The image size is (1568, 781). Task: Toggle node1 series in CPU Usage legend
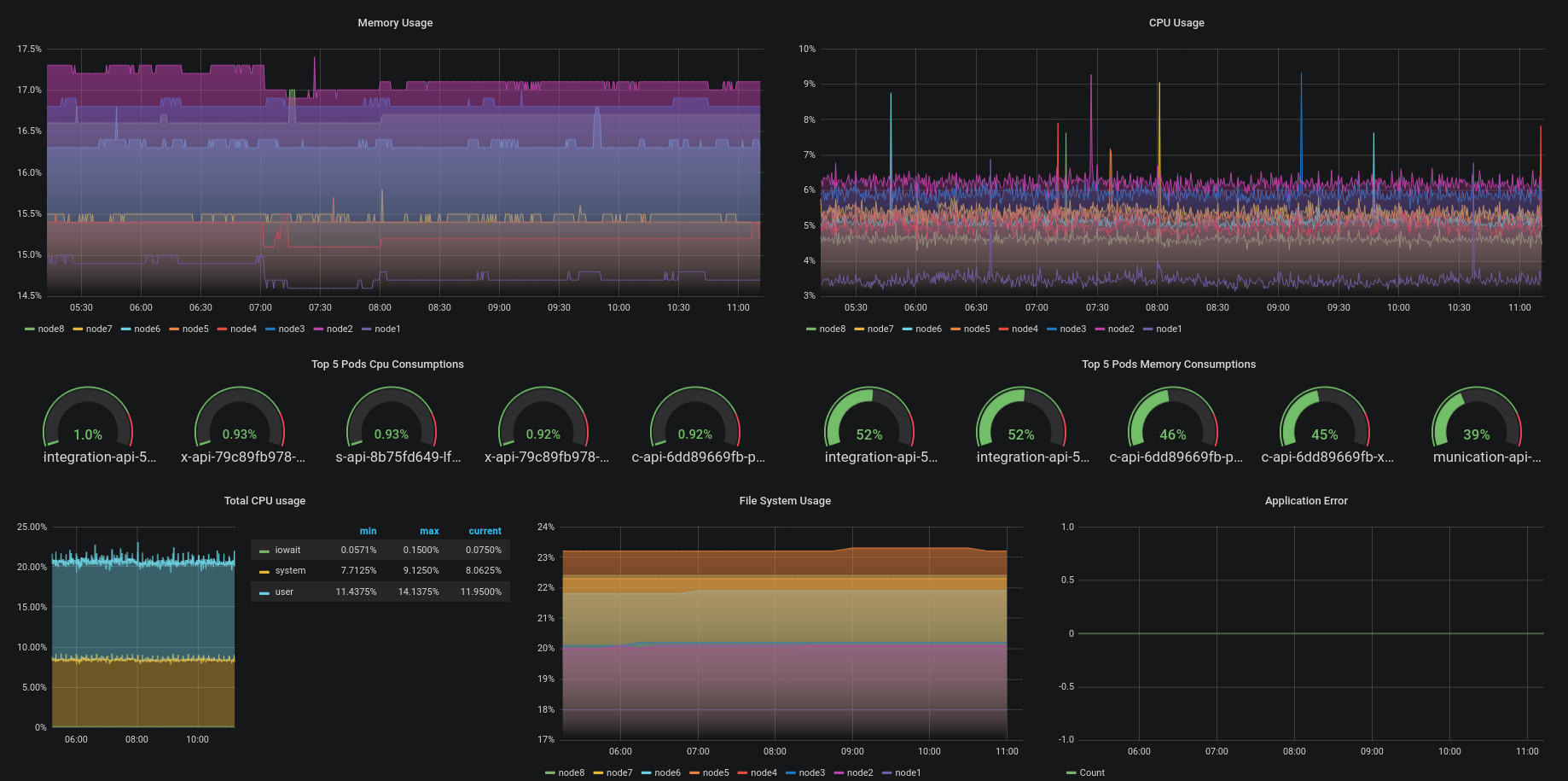[x=1162, y=329]
